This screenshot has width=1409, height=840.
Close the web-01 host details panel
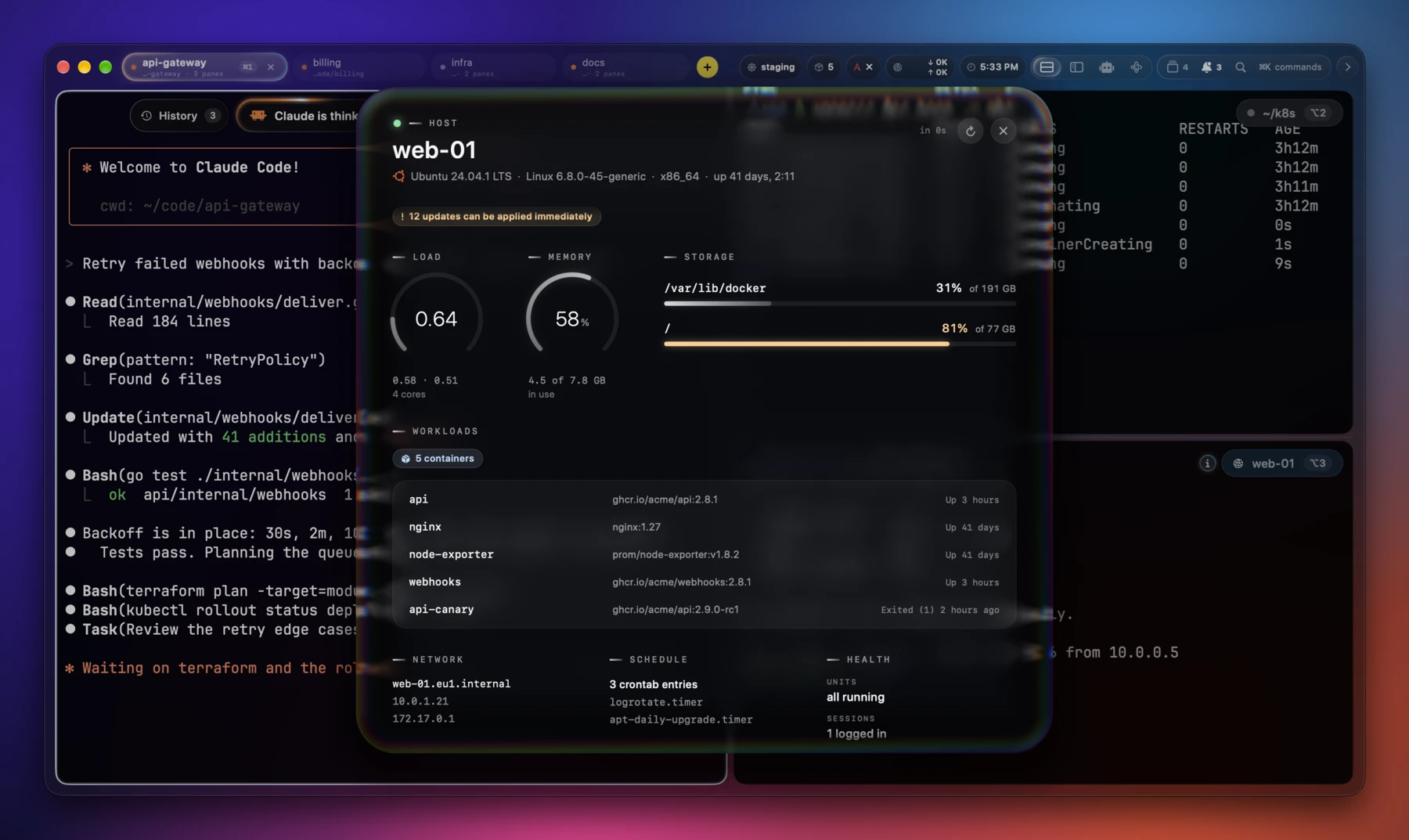tap(1003, 131)
